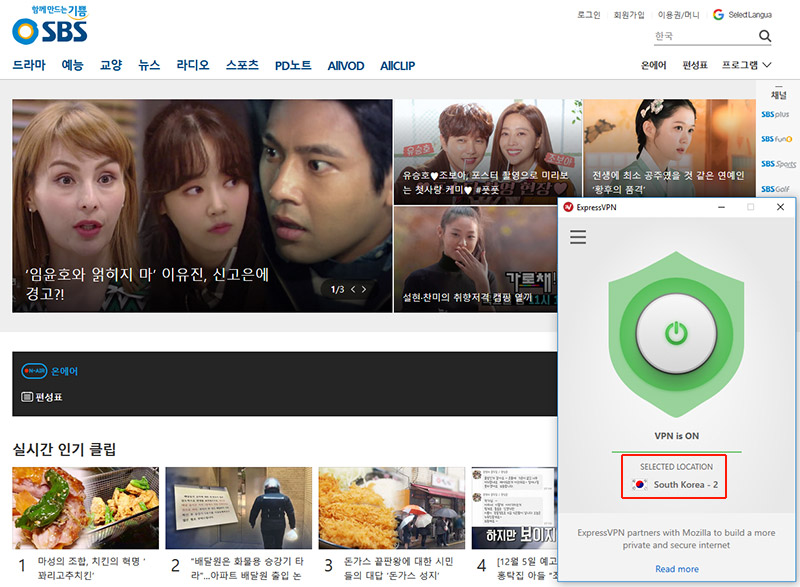This screenshot has width=800, height=587.
Task: Open popular clip 4 thumbnail
Action: pyautogui.click(x=514, y=508)
